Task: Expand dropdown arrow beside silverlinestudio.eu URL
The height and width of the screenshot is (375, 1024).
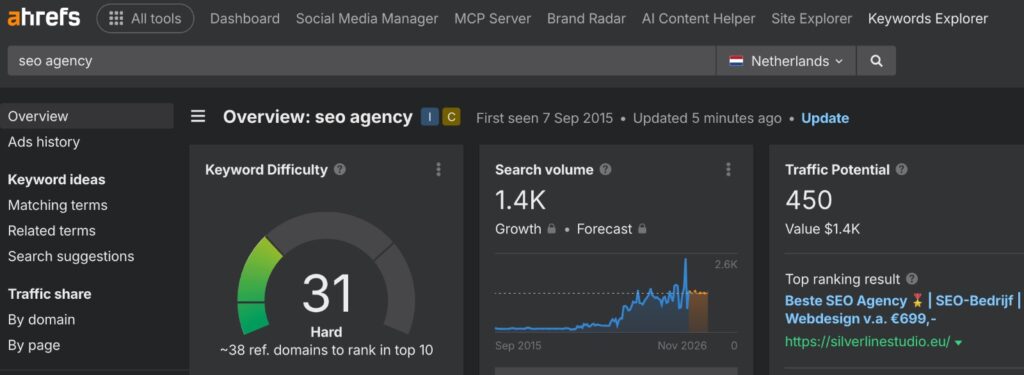Action: coord(958,342)
